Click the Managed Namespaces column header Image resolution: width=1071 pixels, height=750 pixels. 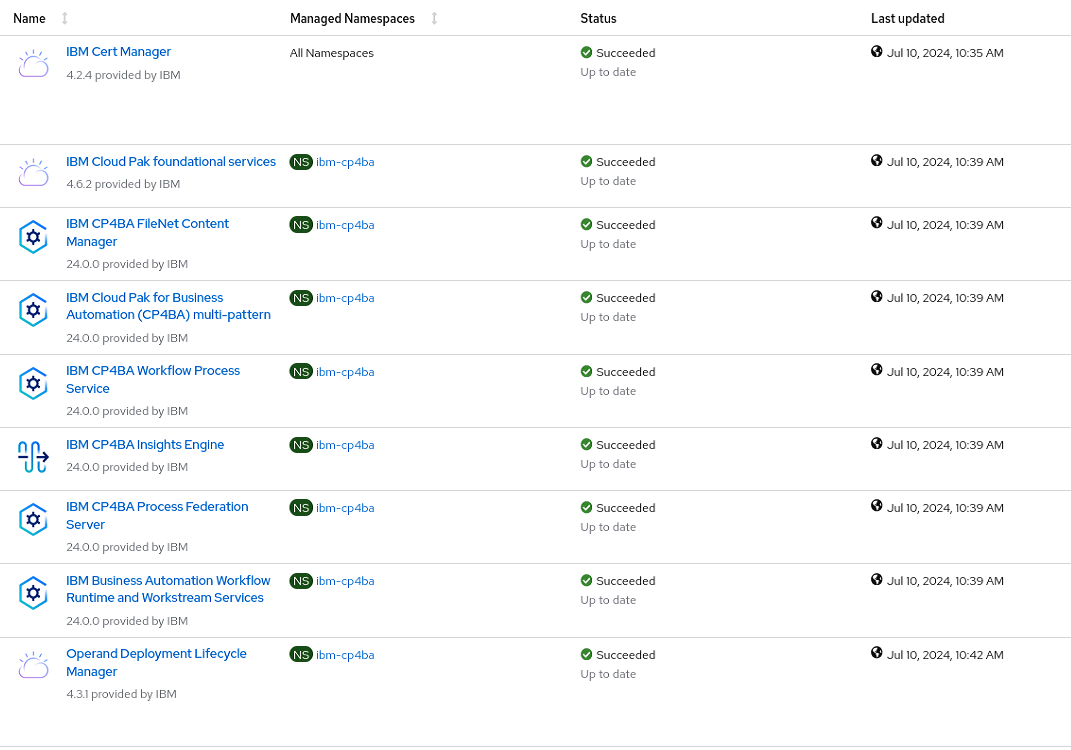tap(352, 18)
